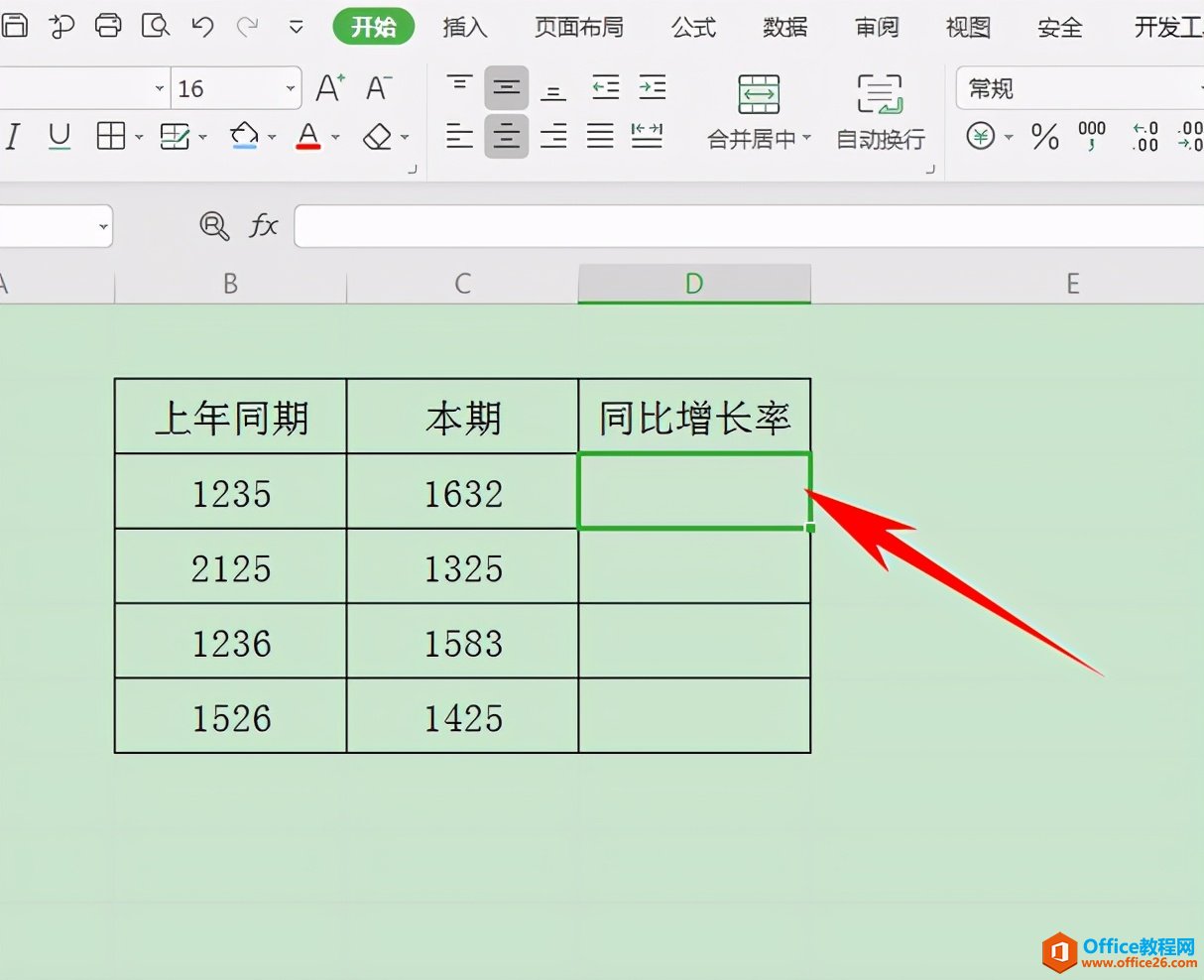Apply percent style format
This screenshot has height=980, width=1204.
(1044, 136)
